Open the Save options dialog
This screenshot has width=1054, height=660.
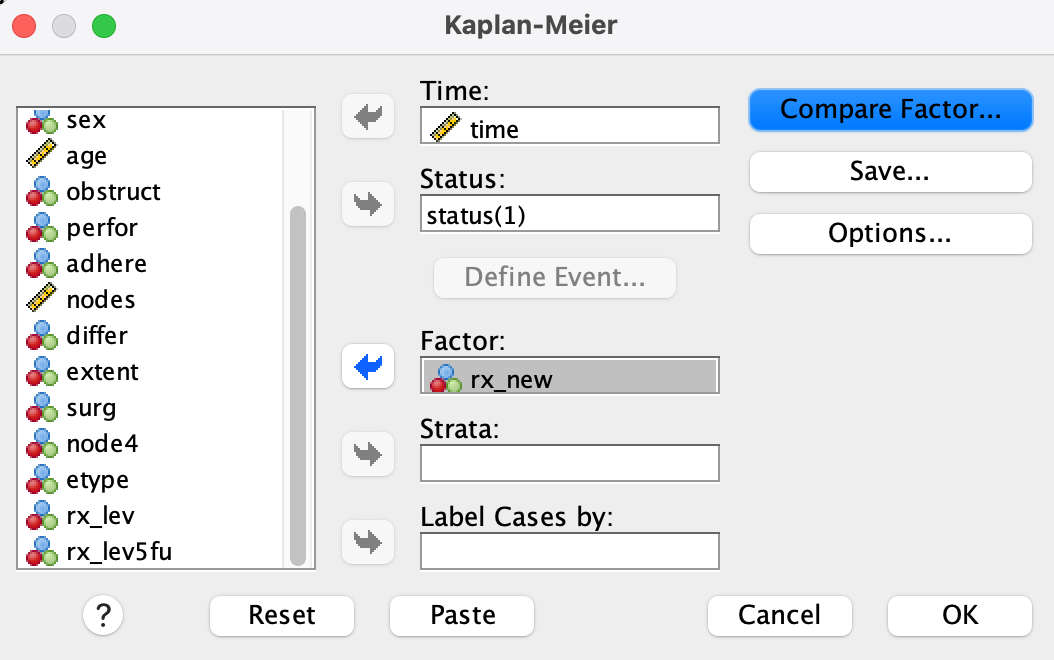[x=890, y=171]
